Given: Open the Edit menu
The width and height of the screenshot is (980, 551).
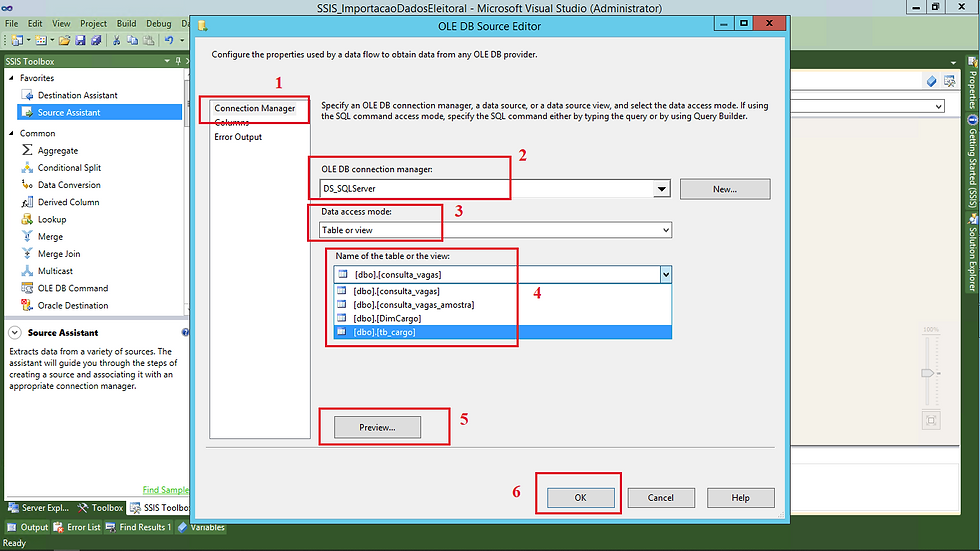Looking at the screenshot, I should (35, 24).
